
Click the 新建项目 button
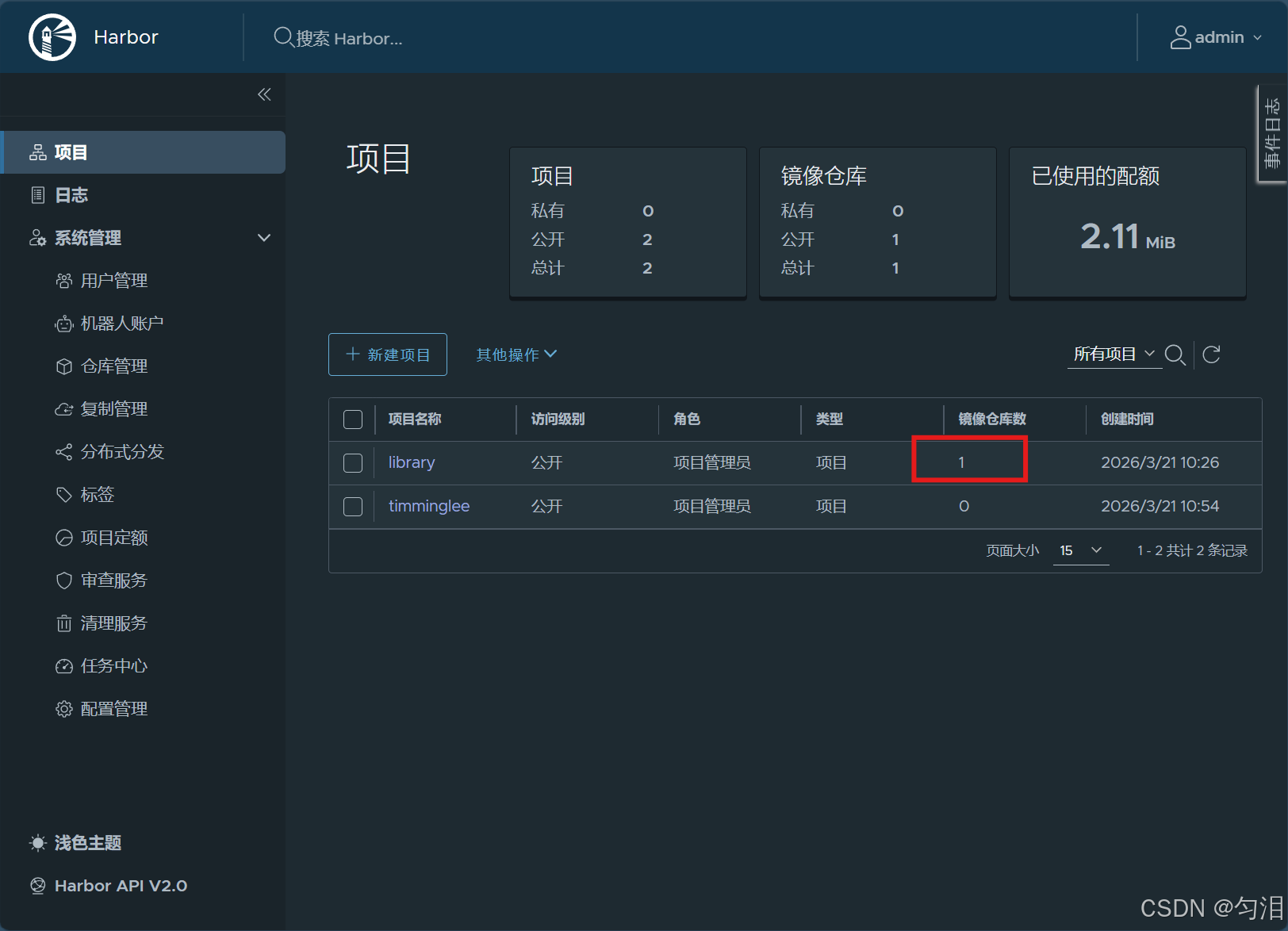click(388, 354)
